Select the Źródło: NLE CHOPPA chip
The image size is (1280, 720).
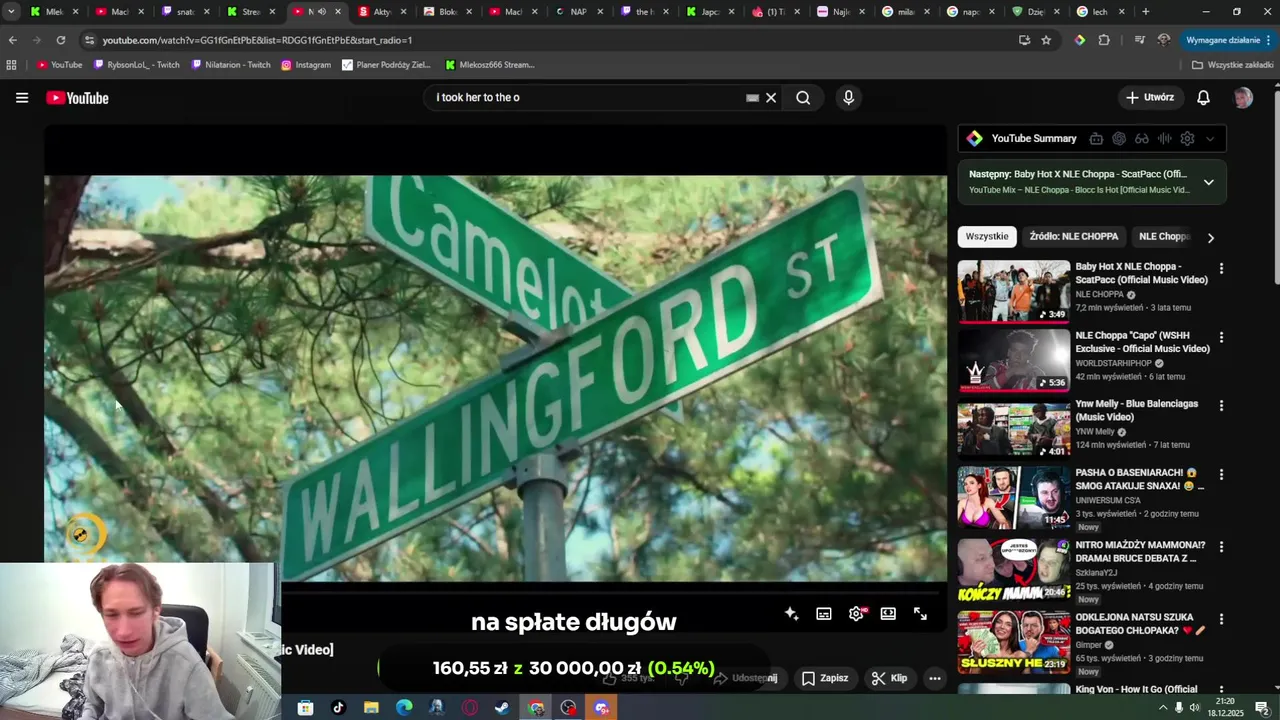coord(1074,237)
